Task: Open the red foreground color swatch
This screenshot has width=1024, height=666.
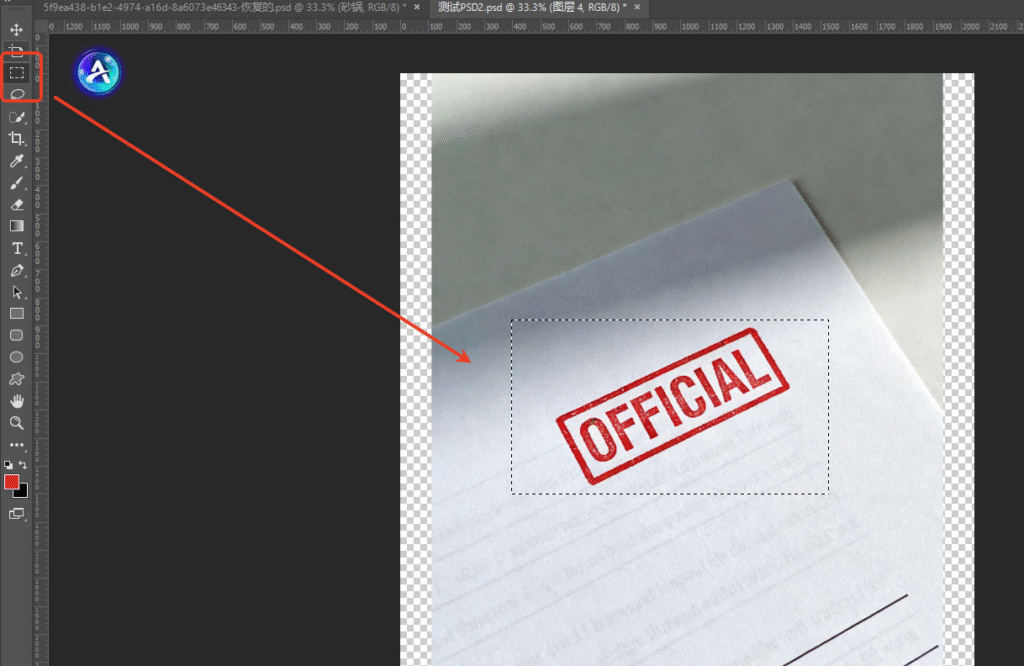Action: pos(12,481)
